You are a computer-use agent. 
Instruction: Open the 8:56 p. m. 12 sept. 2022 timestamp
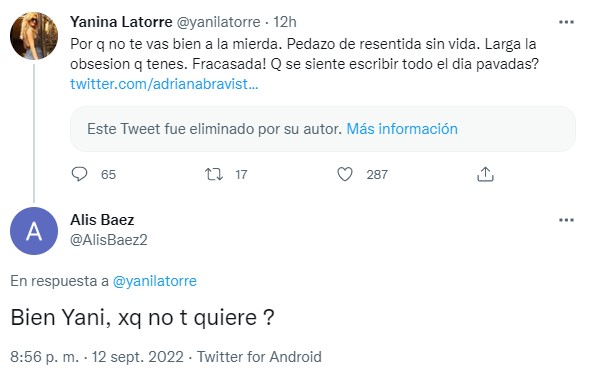coord(97,357)
